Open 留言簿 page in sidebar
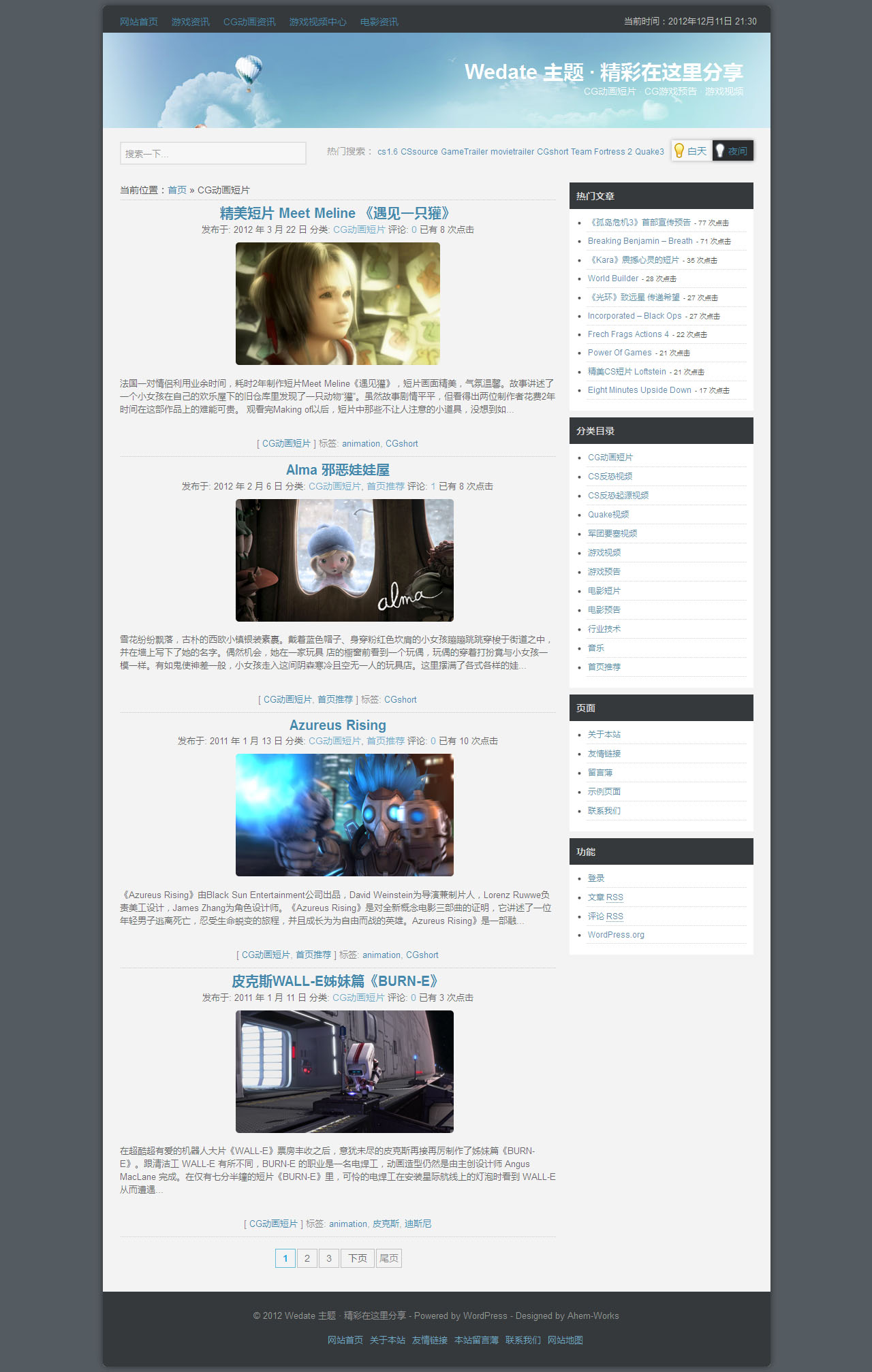This screenshot has height=1372, width=872. (x=600, y=773)
